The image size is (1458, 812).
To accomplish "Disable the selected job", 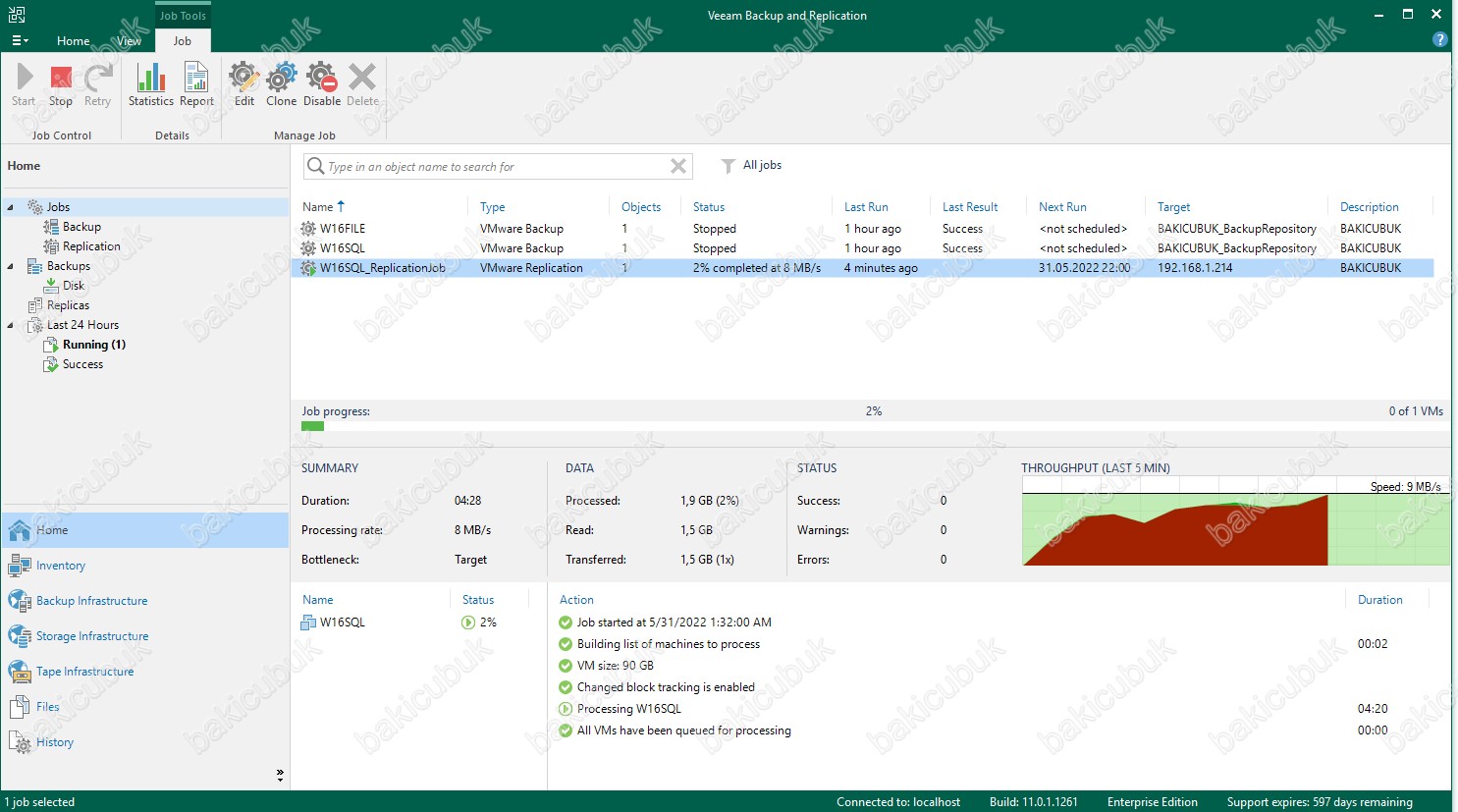I will (x=322, y=84).
